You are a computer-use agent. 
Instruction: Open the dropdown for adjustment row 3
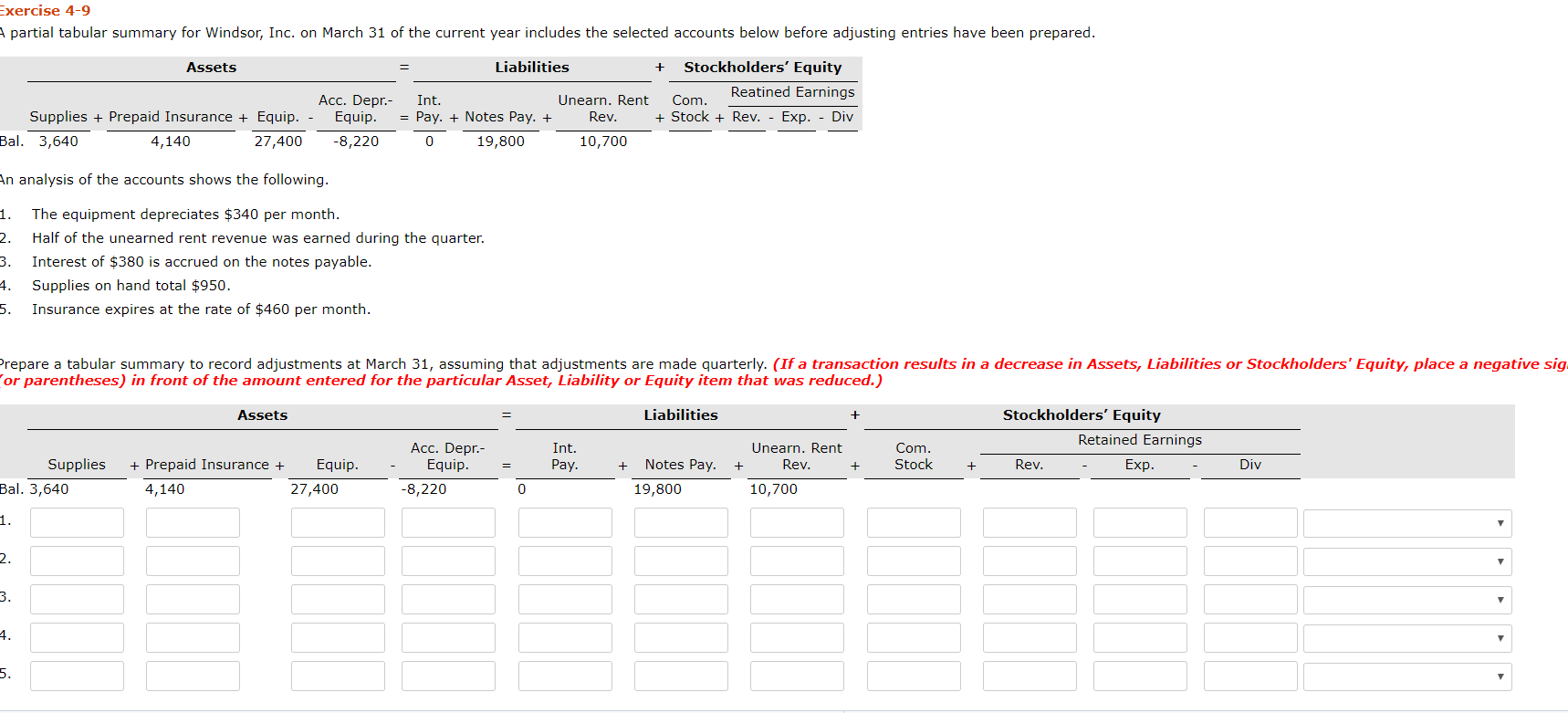1407,600
